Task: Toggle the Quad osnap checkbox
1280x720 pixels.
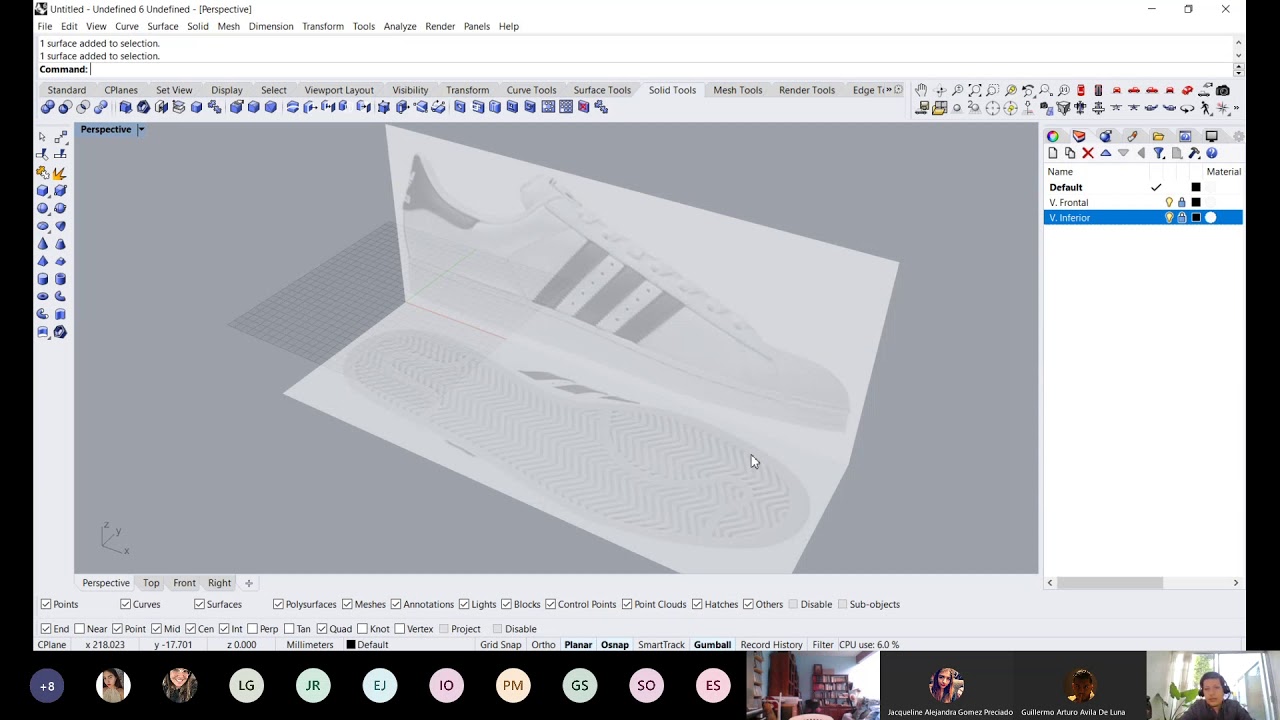Action: tap(322, 629)
